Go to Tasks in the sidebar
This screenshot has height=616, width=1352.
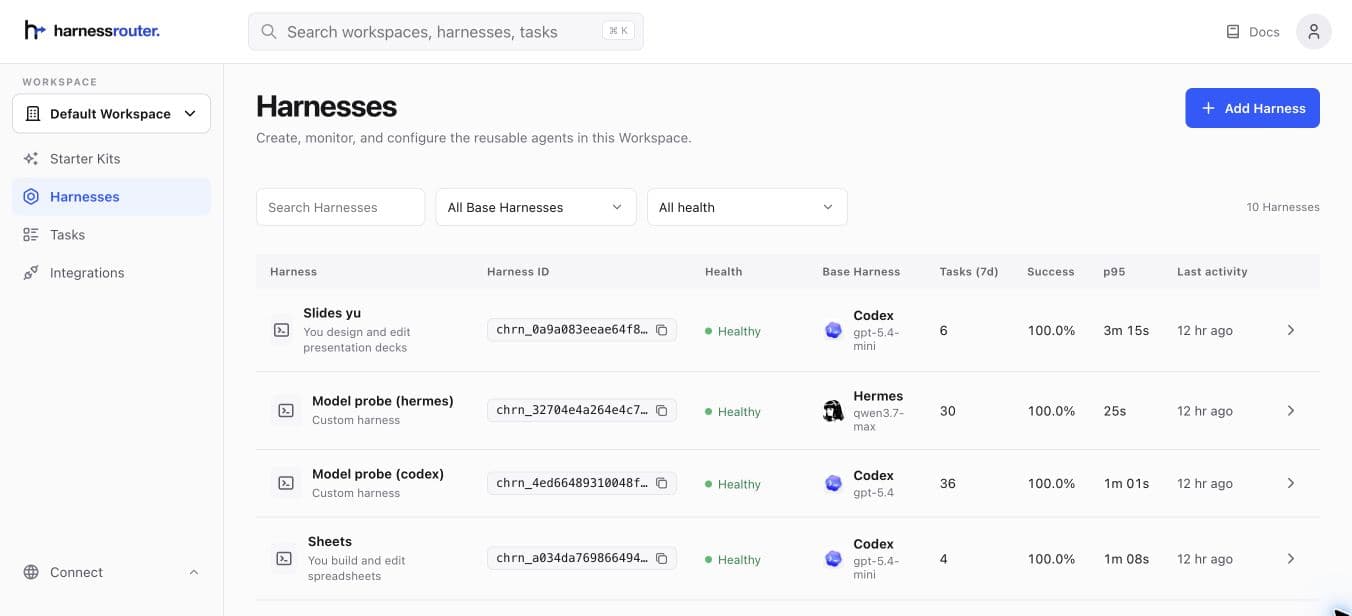[x=111, y=235]
